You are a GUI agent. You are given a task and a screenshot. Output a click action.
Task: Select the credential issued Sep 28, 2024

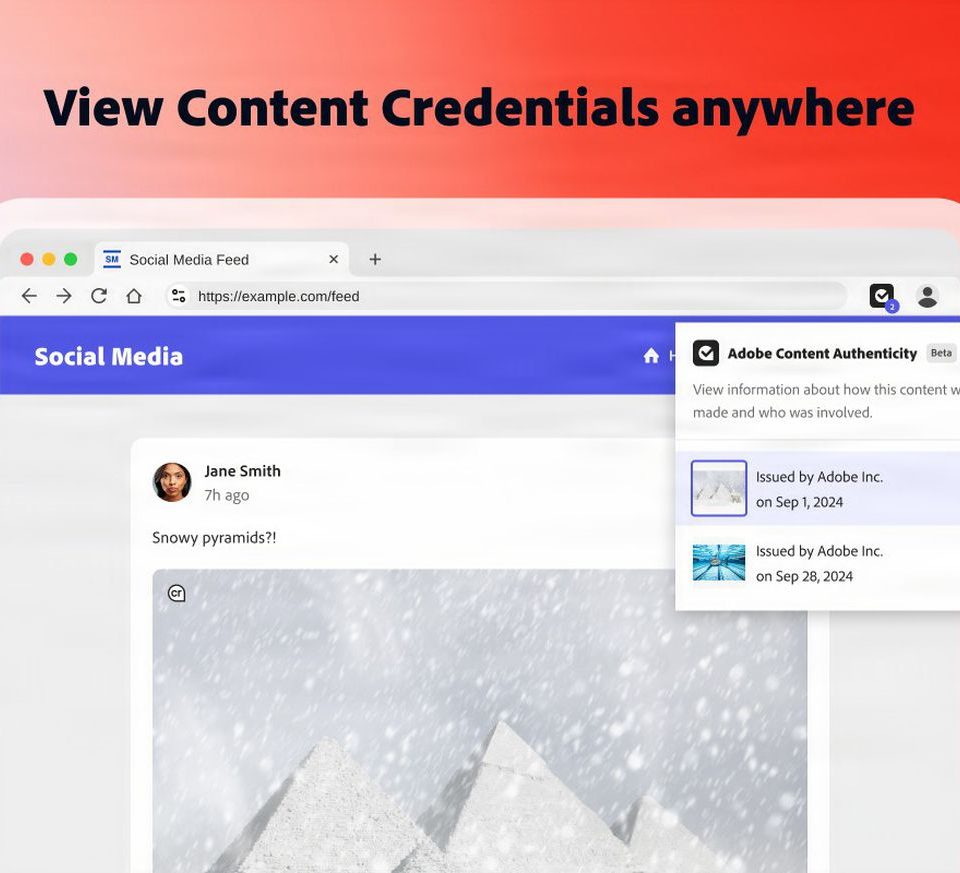pos(817,563)
